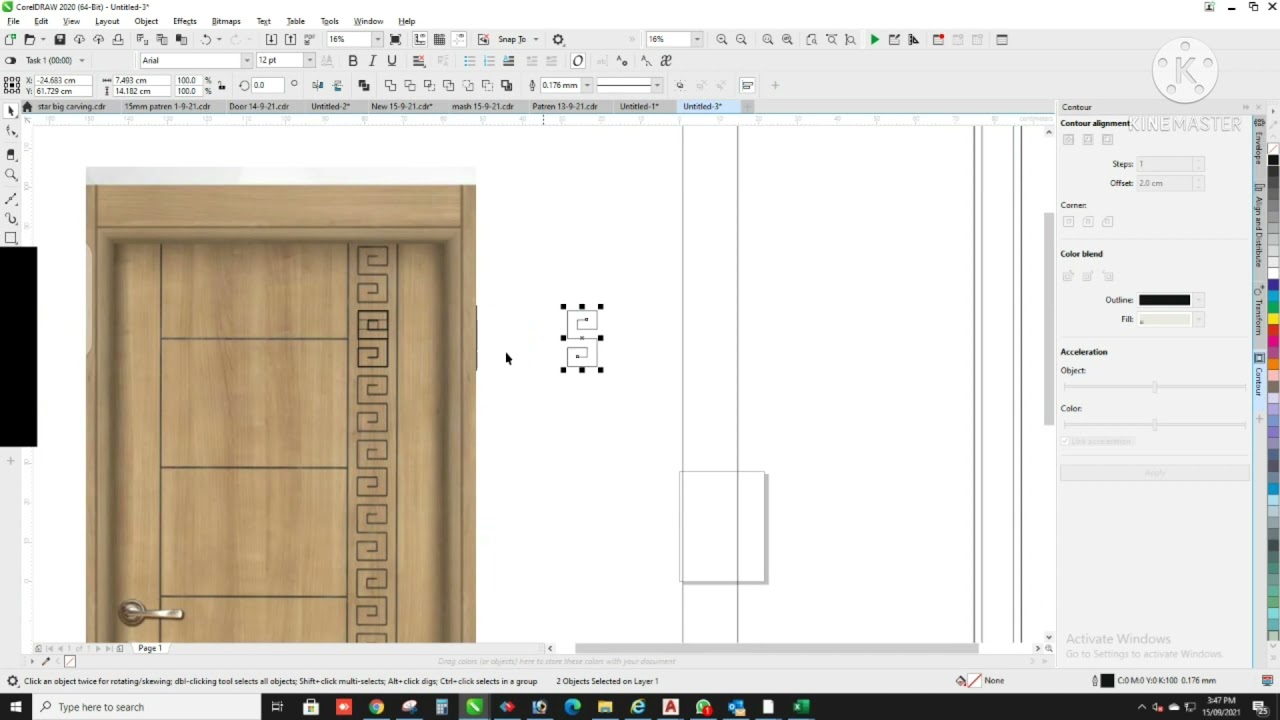Select the Zoom tool in the toolbox
The width and height of the screenshot is (1280, 720).
(11, 175)
